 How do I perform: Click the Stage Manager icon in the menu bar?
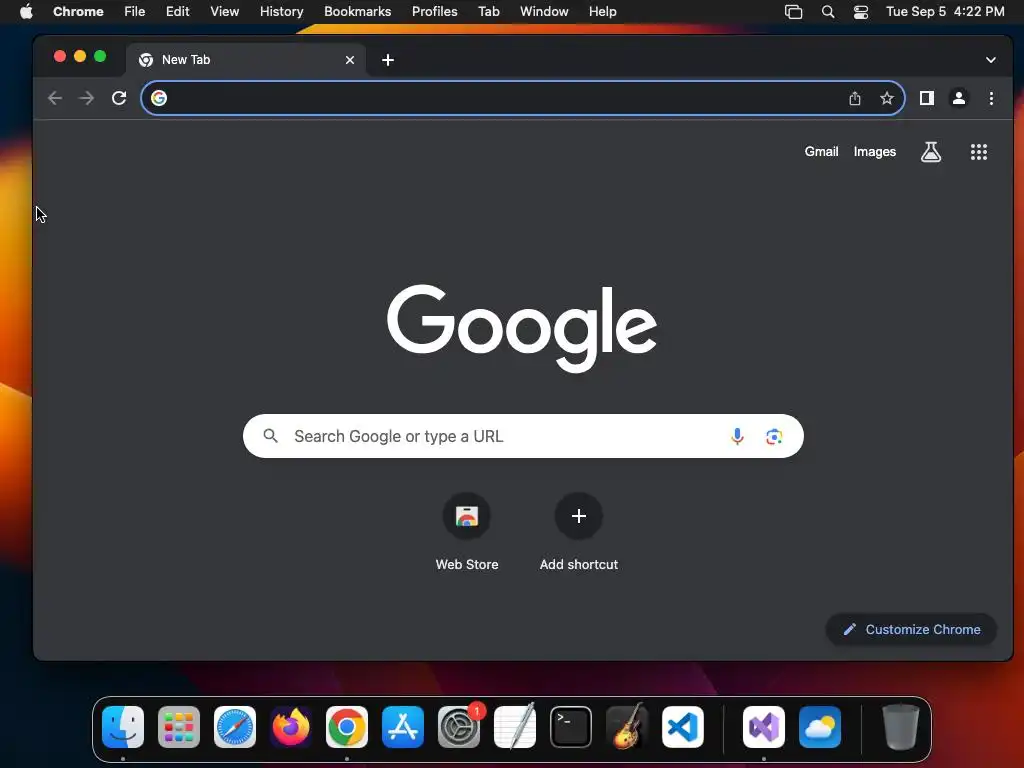click(793, 11)
